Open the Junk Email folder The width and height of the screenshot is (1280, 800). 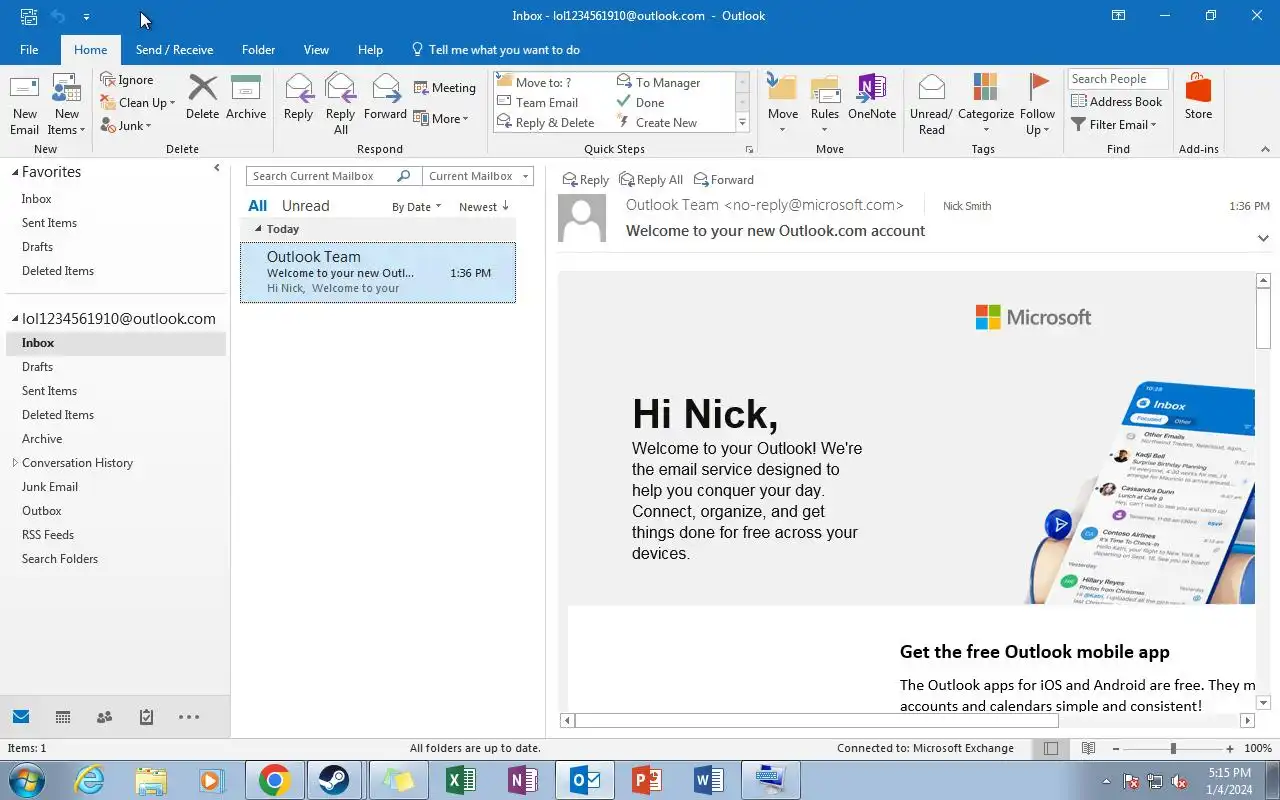(50, 487)
